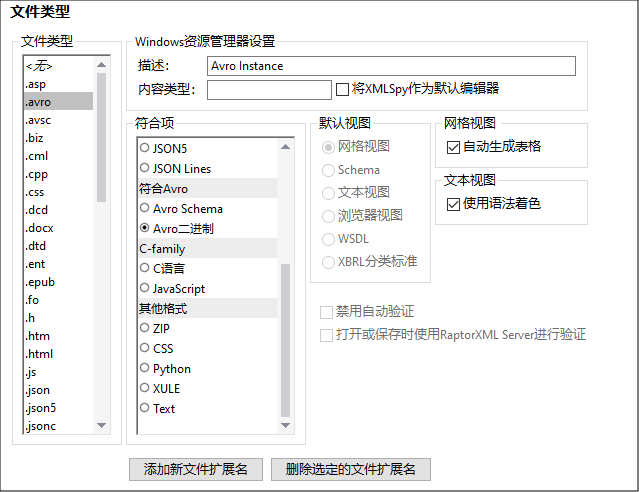Choose .biz in file type list
This screenshot has height=492, width=639.
click(58, 138)
